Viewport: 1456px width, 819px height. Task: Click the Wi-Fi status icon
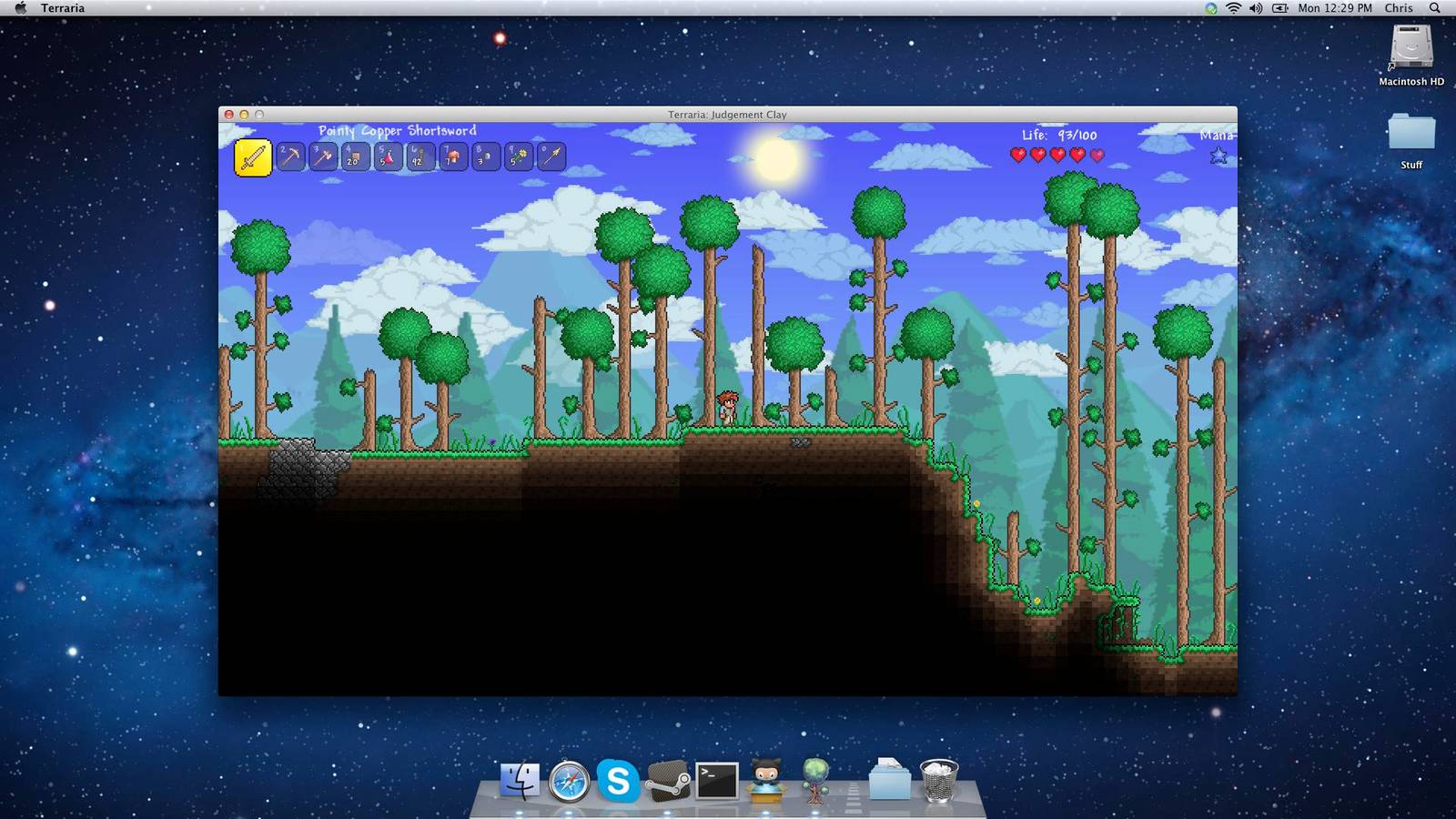(1234, 8)
